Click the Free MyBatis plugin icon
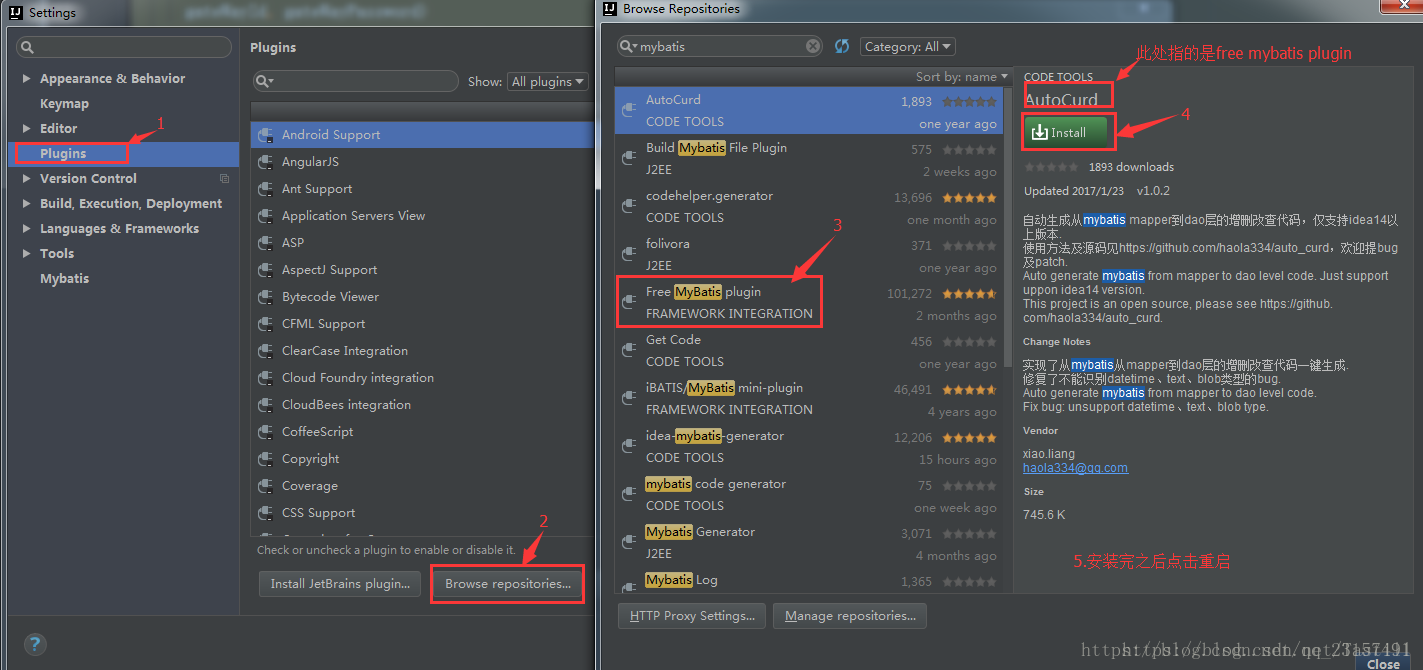The height and width of the screenshot is (670, 1423). (629, 302)
